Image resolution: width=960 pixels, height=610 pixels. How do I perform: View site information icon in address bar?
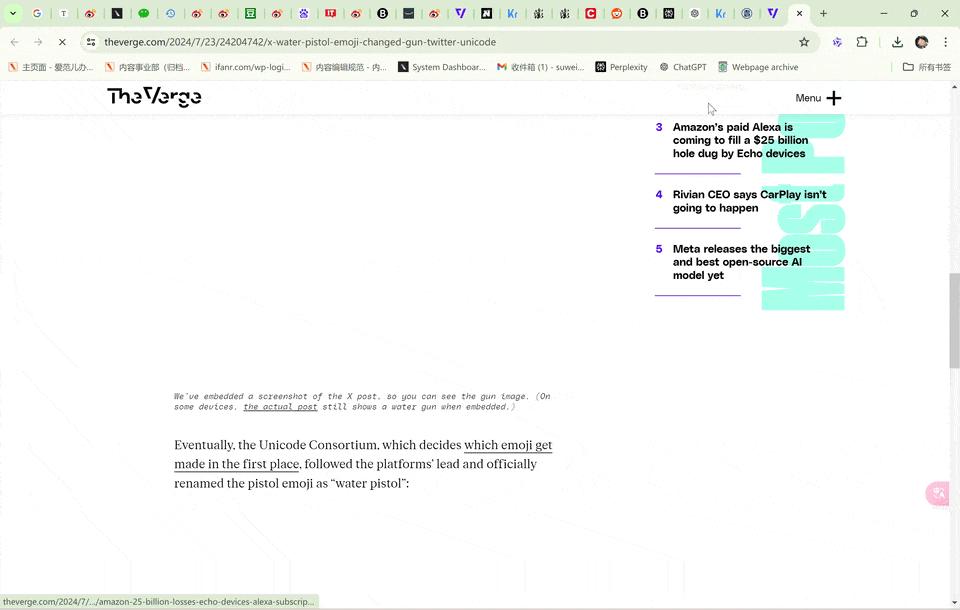point(91,42)
